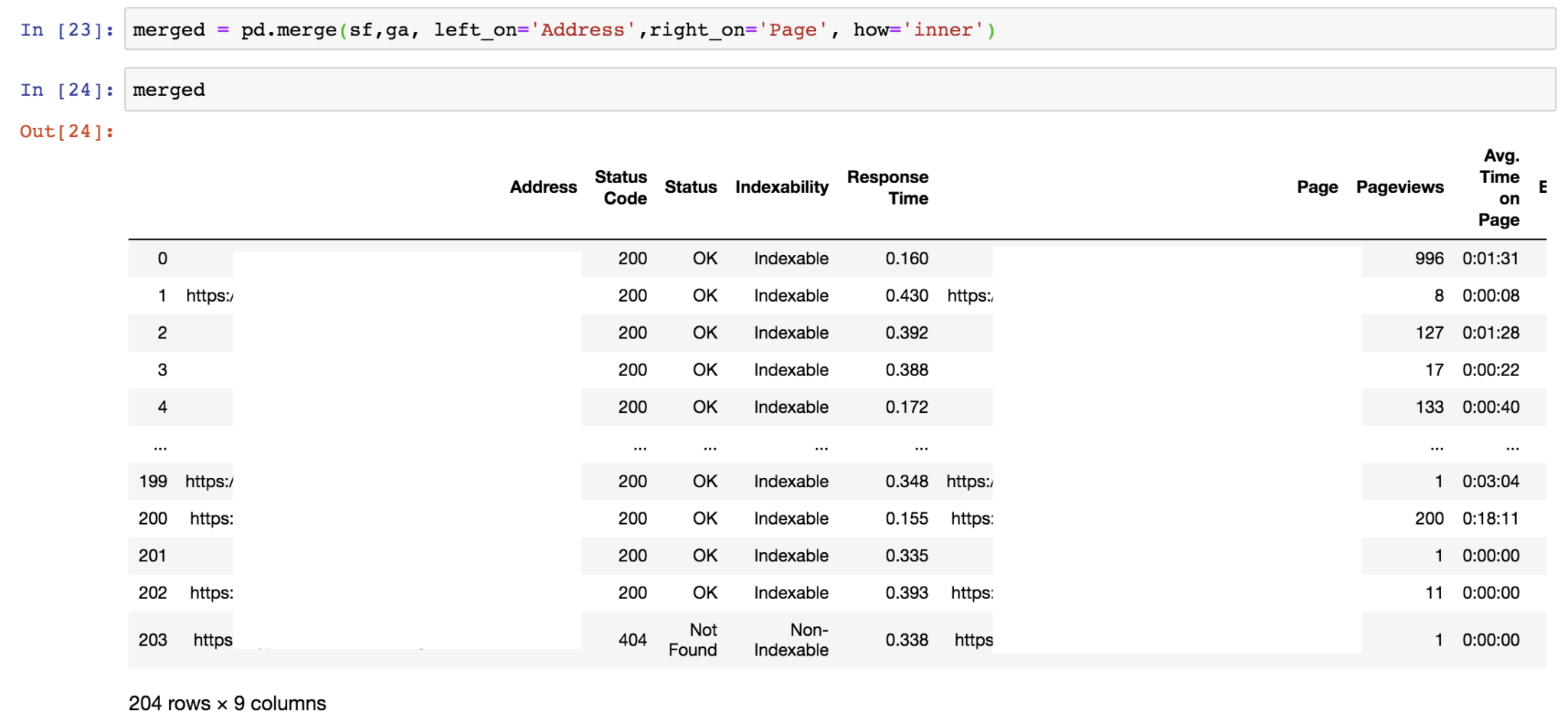This screenshot has height=723, width=1568.
Task: Select the 404 status code cell
Action: [632, 640]
